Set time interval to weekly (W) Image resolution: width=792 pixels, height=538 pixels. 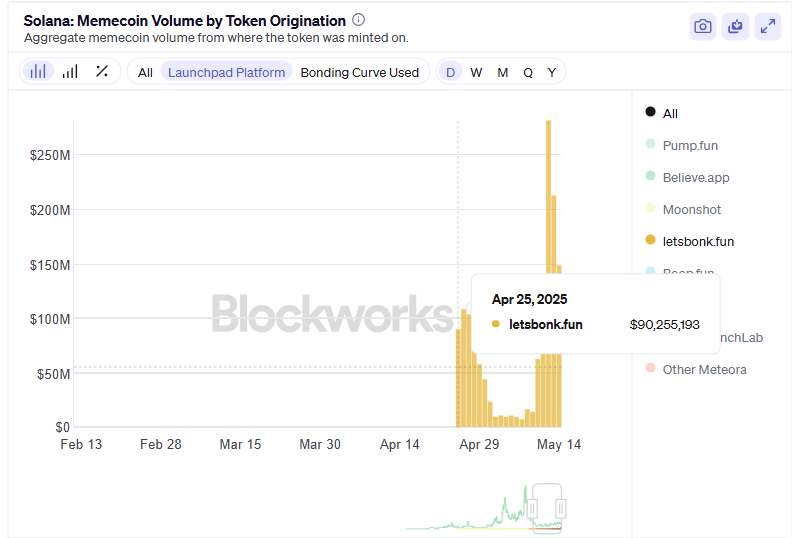coord(476,72)
